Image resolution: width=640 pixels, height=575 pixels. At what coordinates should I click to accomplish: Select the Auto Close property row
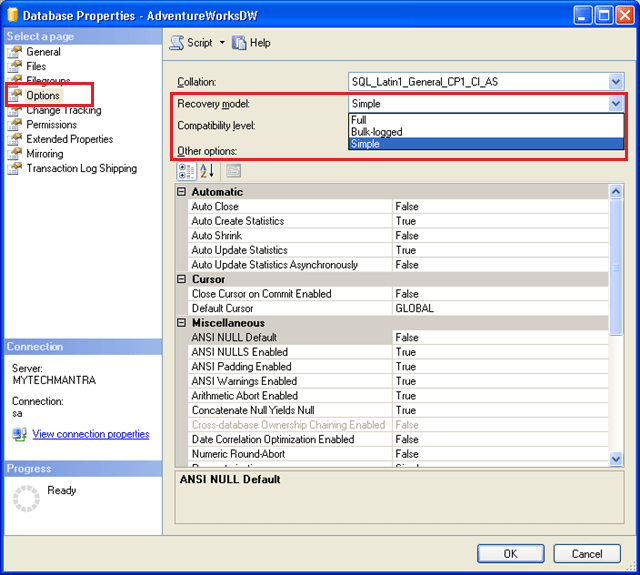click(398, 206)
